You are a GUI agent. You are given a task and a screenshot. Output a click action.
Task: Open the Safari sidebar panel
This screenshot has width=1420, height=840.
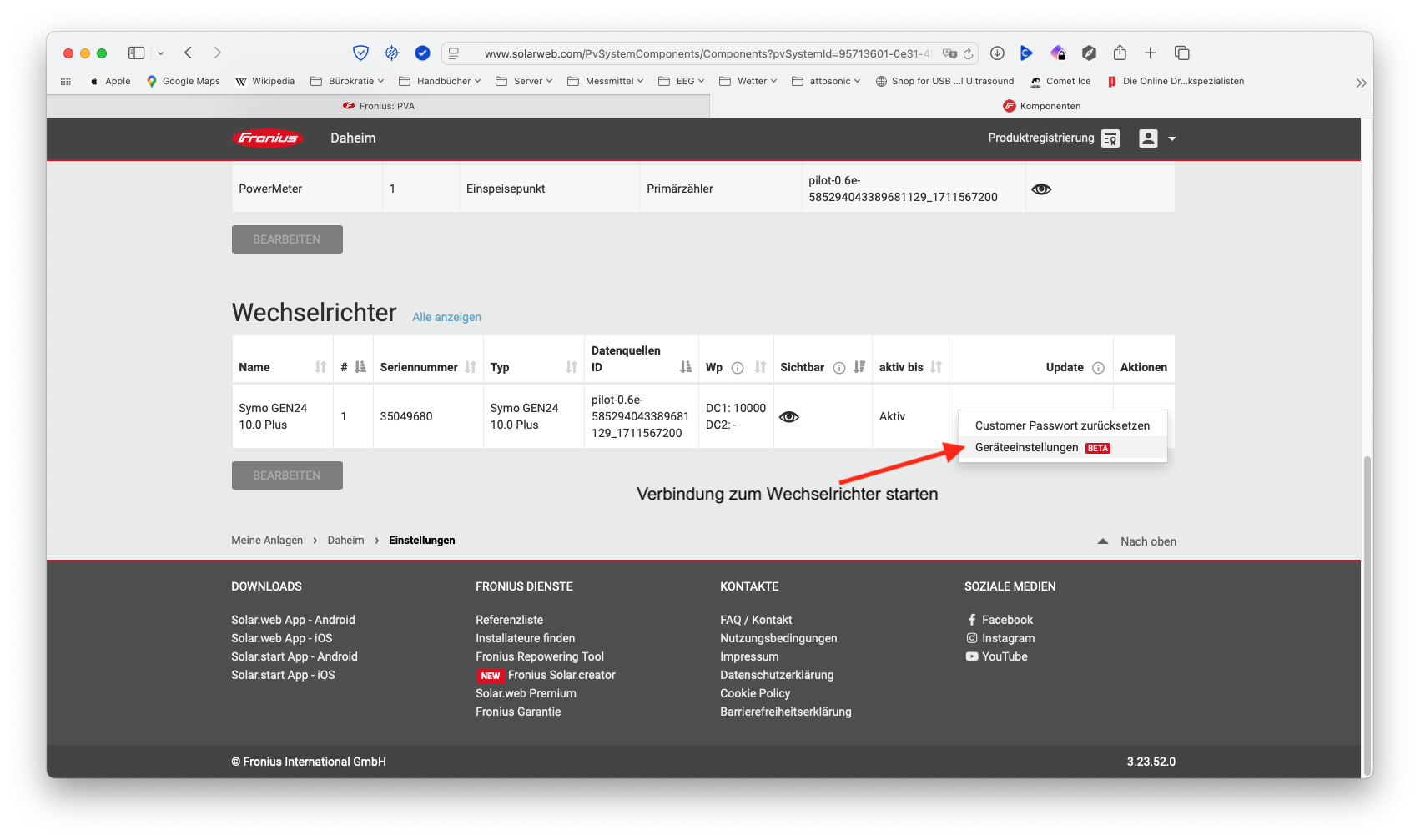pos(136,53)
